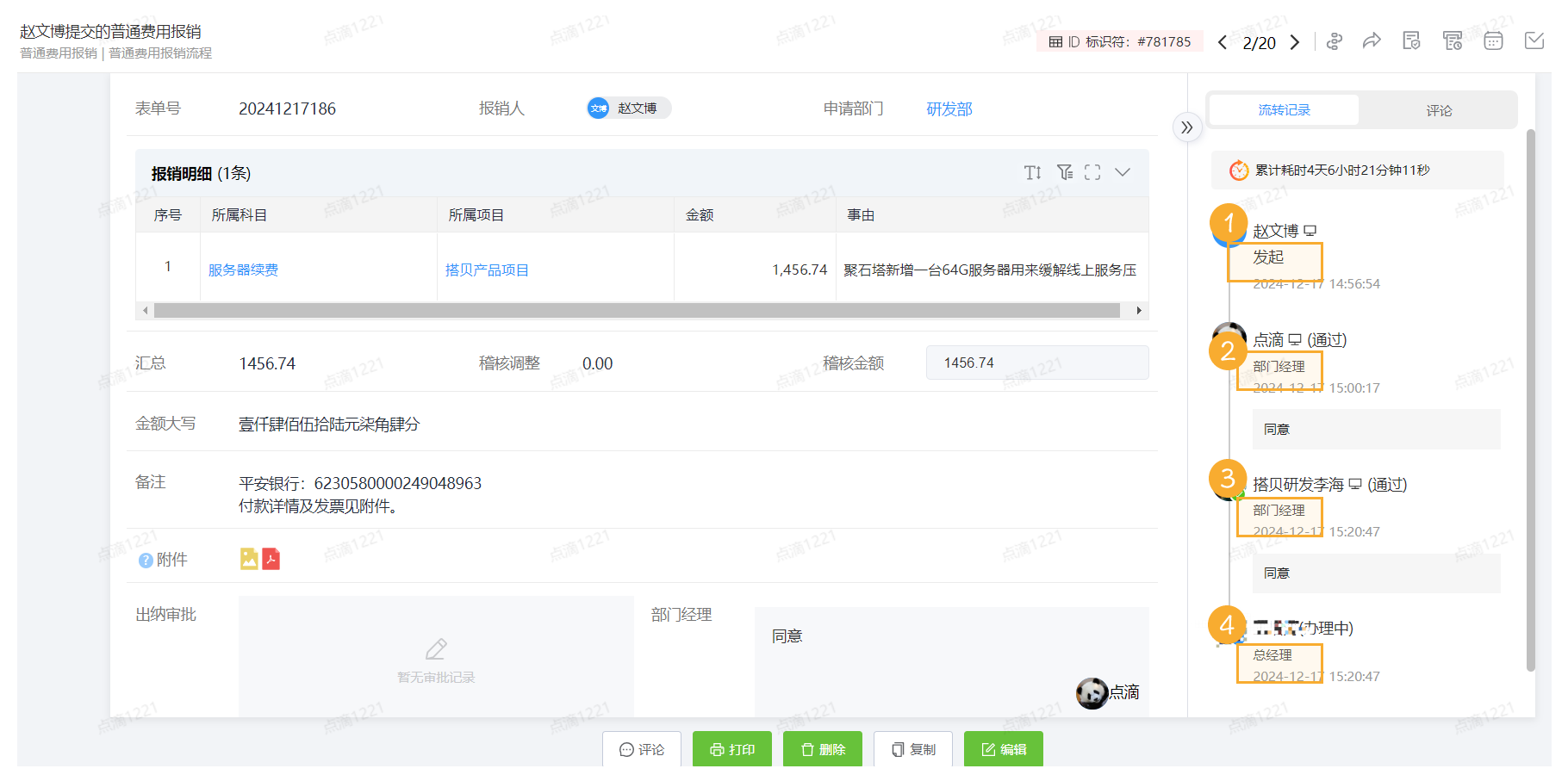Open the filter icon in 报销明细 section
Screen dimensions: 1568x781
pos(1065,172)
